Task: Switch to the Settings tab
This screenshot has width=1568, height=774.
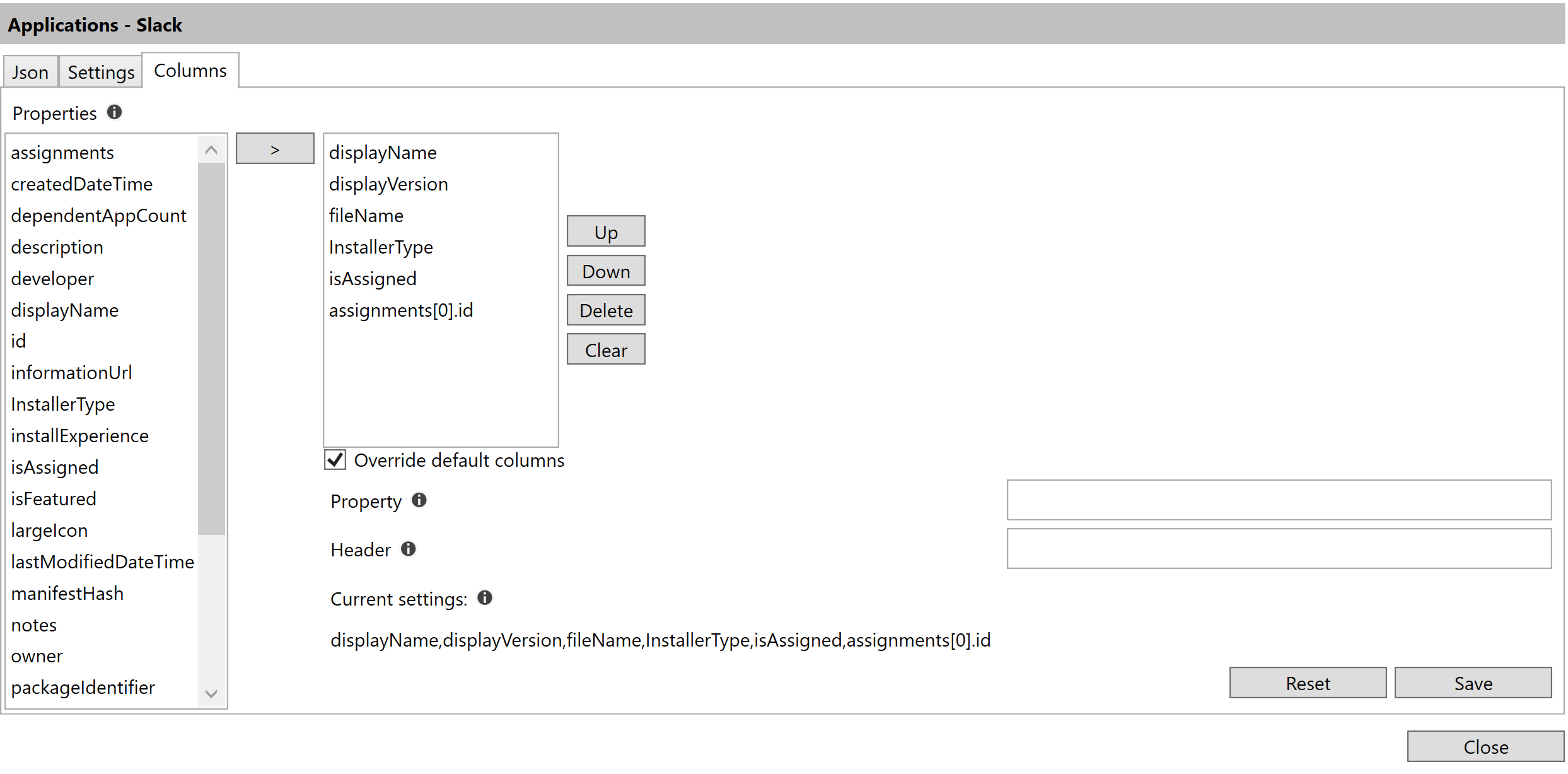Action: (x=100, y=71)
